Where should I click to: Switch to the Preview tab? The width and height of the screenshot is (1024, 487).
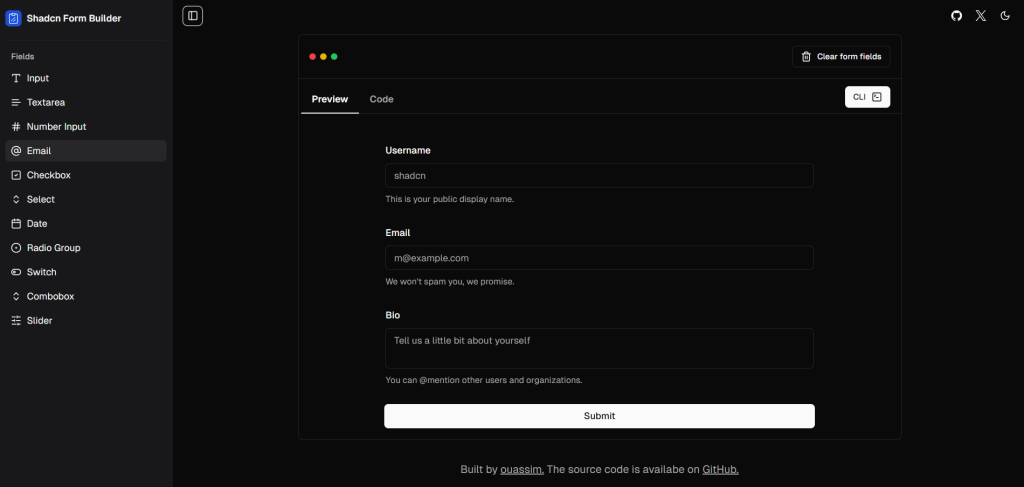330,99
